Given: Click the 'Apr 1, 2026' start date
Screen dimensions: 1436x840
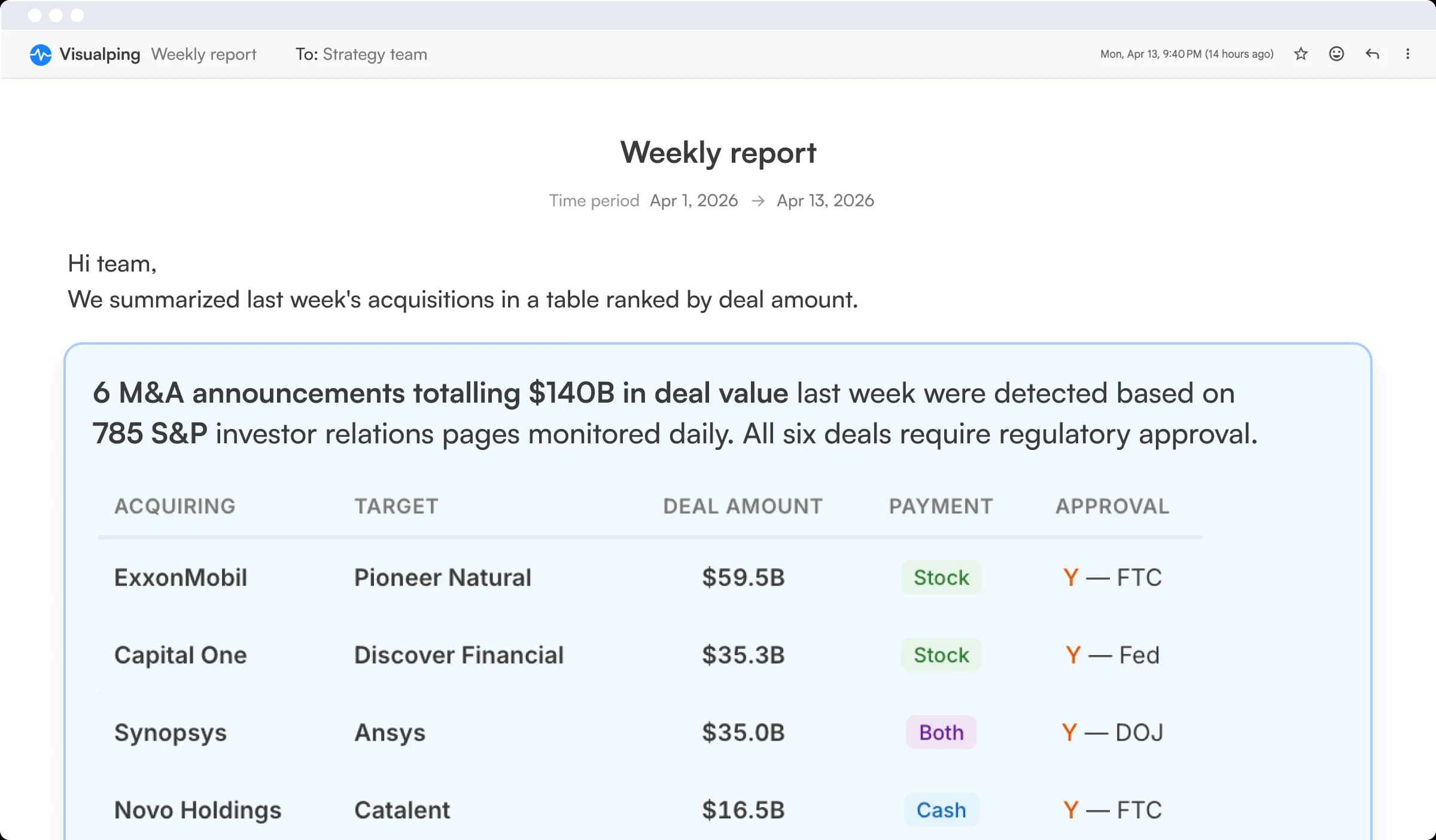Looking at the screenshot, I should pos(693,200).
